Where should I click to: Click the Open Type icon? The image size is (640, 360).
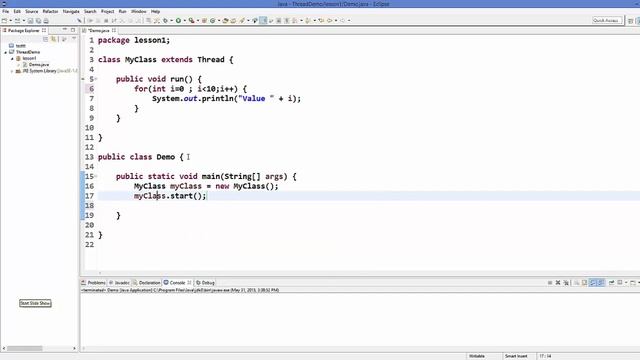point(225,20)
